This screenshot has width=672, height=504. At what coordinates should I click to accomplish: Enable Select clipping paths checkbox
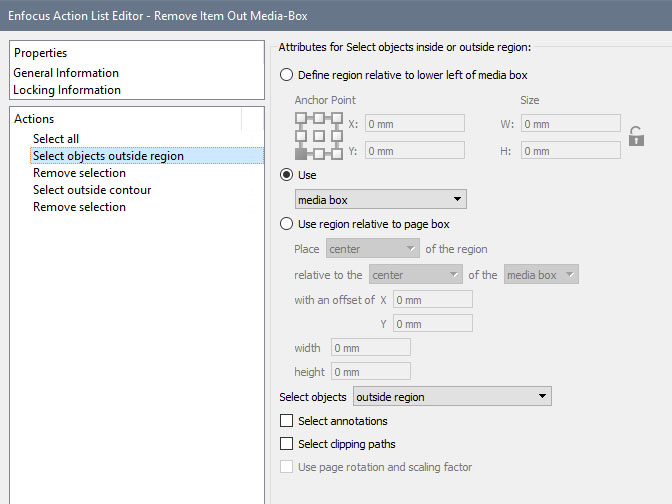[x=288, y=444]
